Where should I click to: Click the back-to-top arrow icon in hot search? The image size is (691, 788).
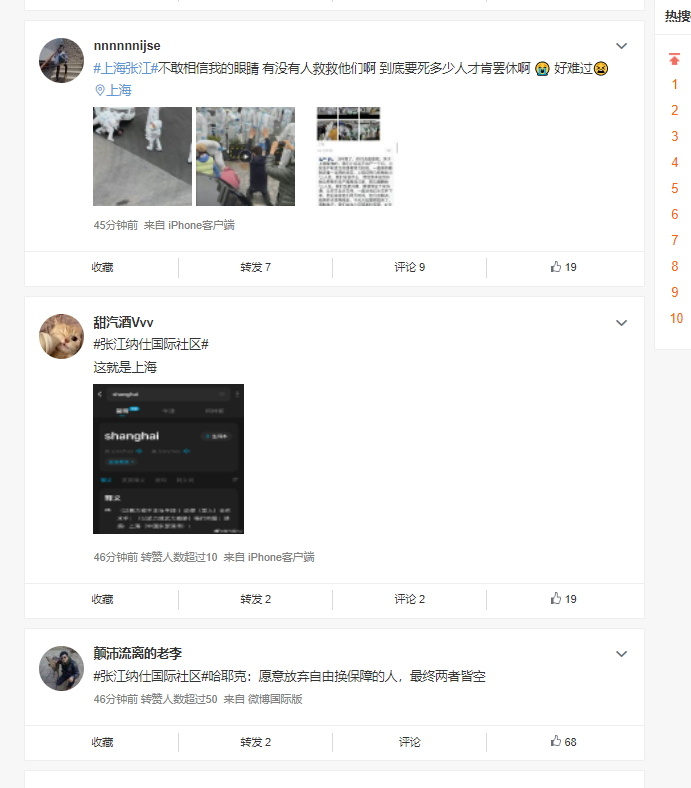pos(674,59)
